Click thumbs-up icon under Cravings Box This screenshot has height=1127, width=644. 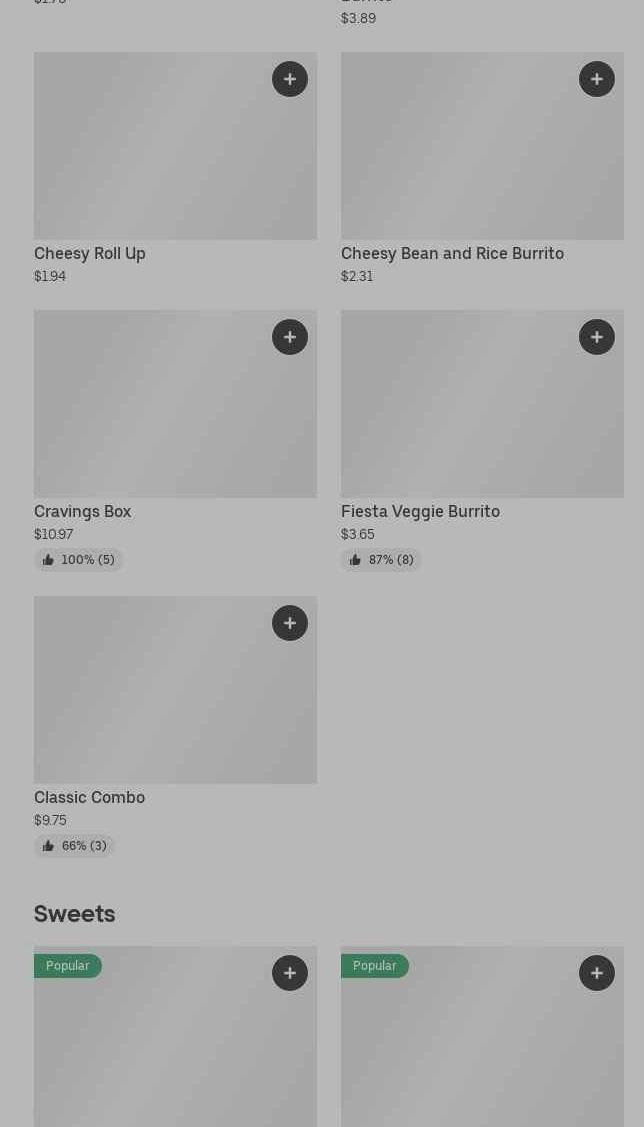point(48,560)
